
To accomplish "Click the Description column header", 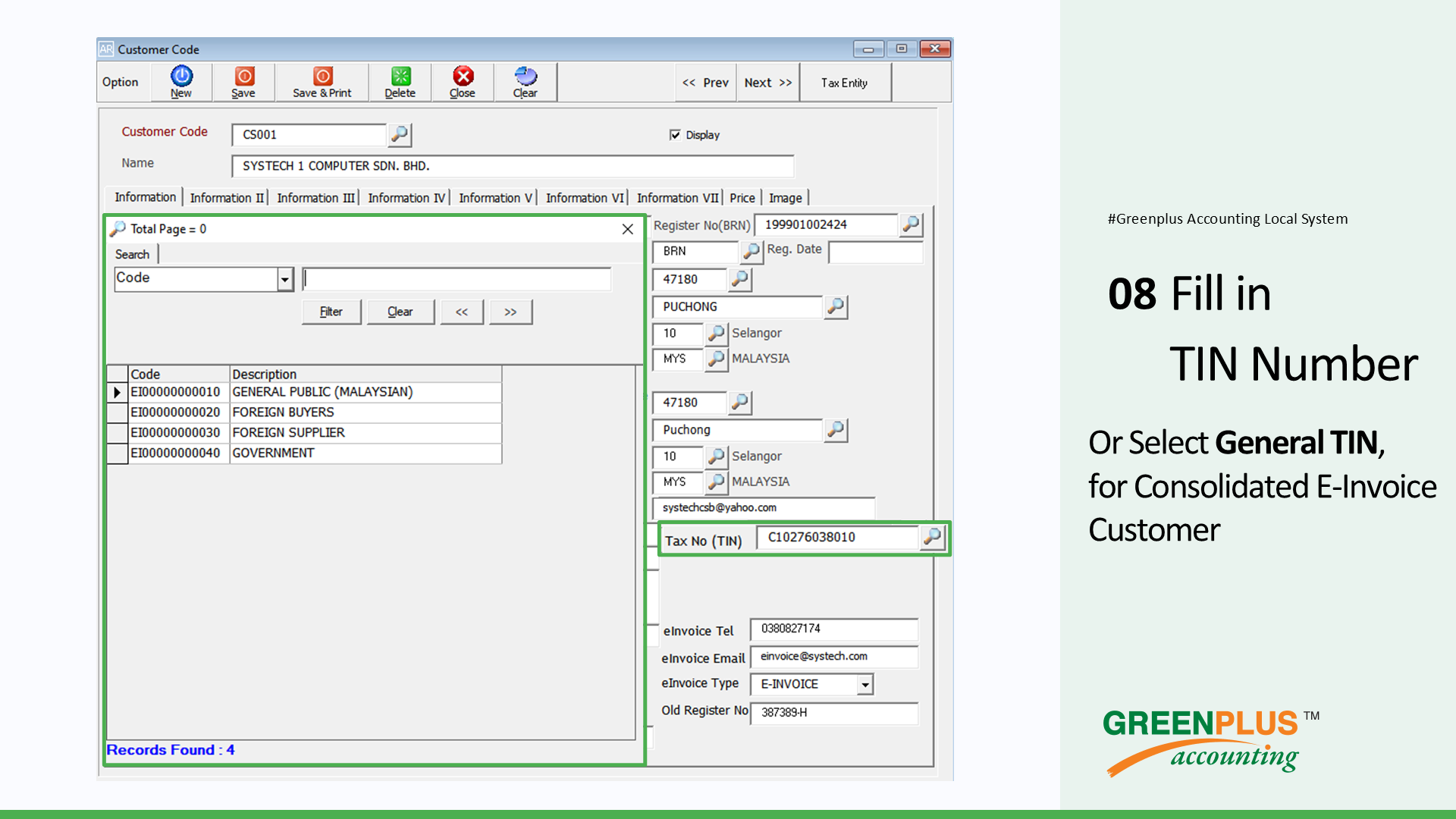I will [x=366, y=374].
